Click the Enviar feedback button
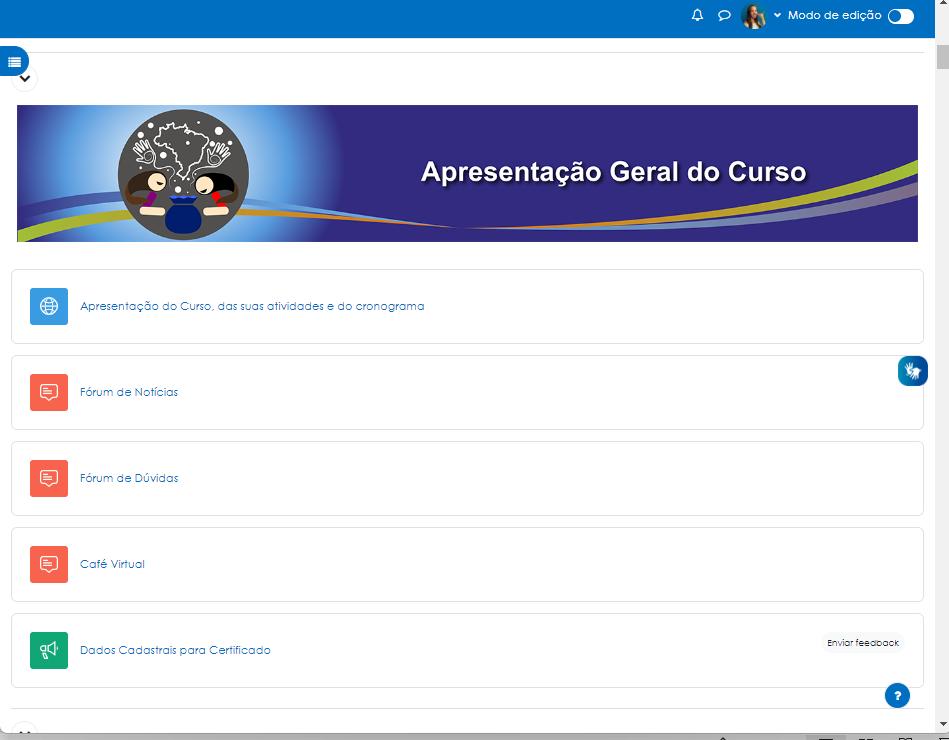 tap(862, 643)
